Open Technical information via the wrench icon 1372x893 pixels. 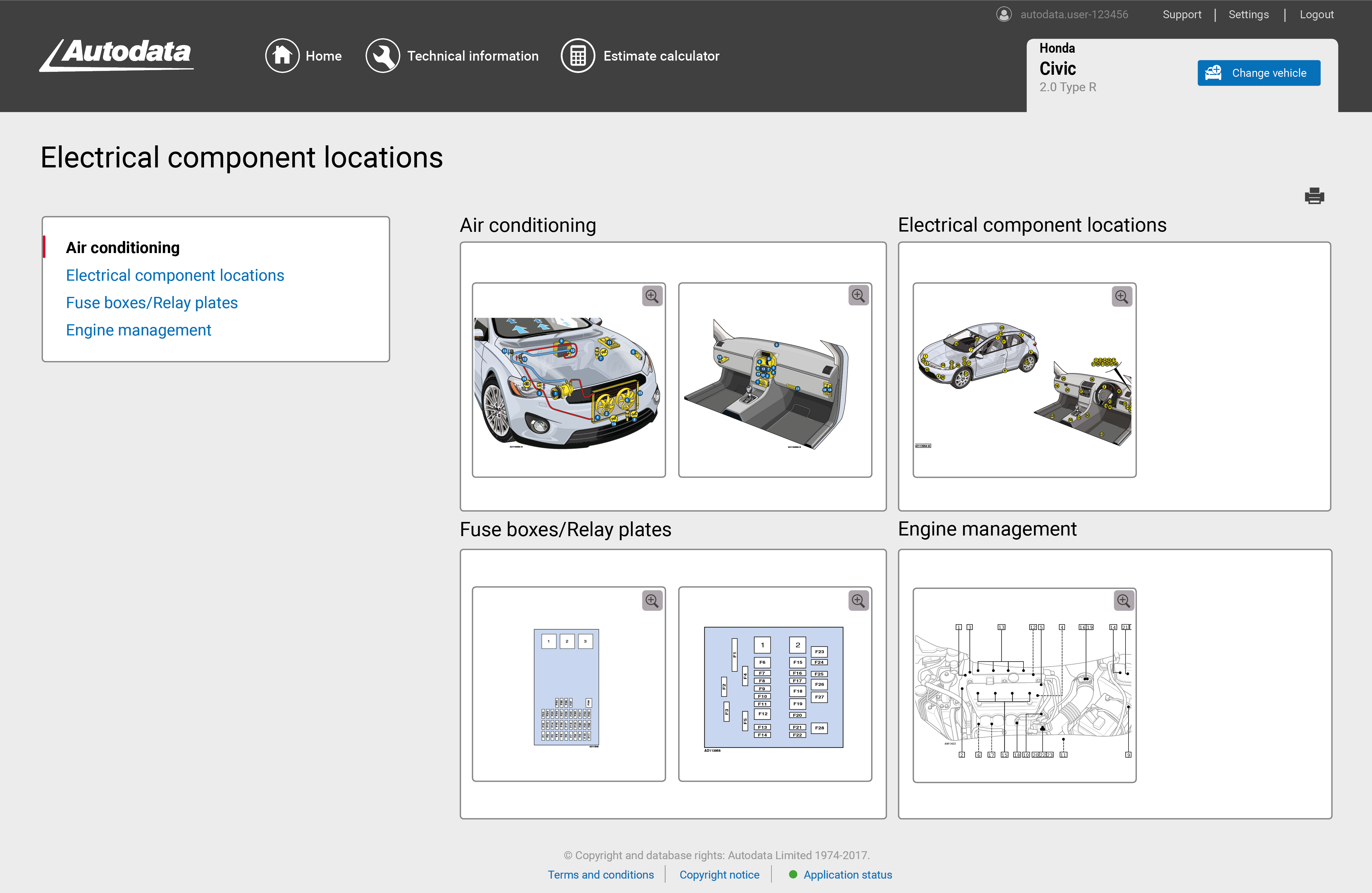coord(383,55)
